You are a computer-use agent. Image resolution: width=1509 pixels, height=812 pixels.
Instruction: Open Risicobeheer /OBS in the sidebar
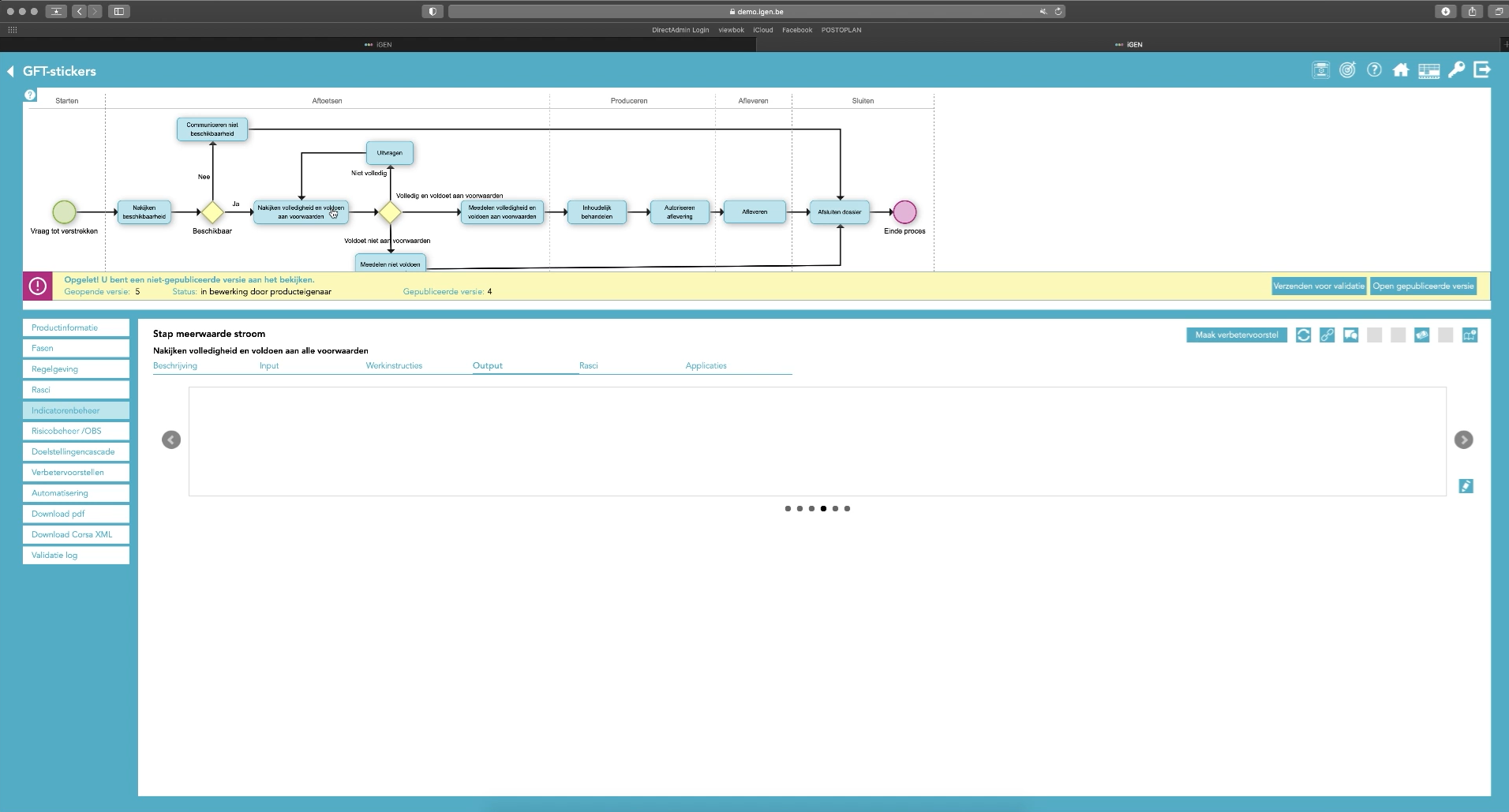coord(76,431)
